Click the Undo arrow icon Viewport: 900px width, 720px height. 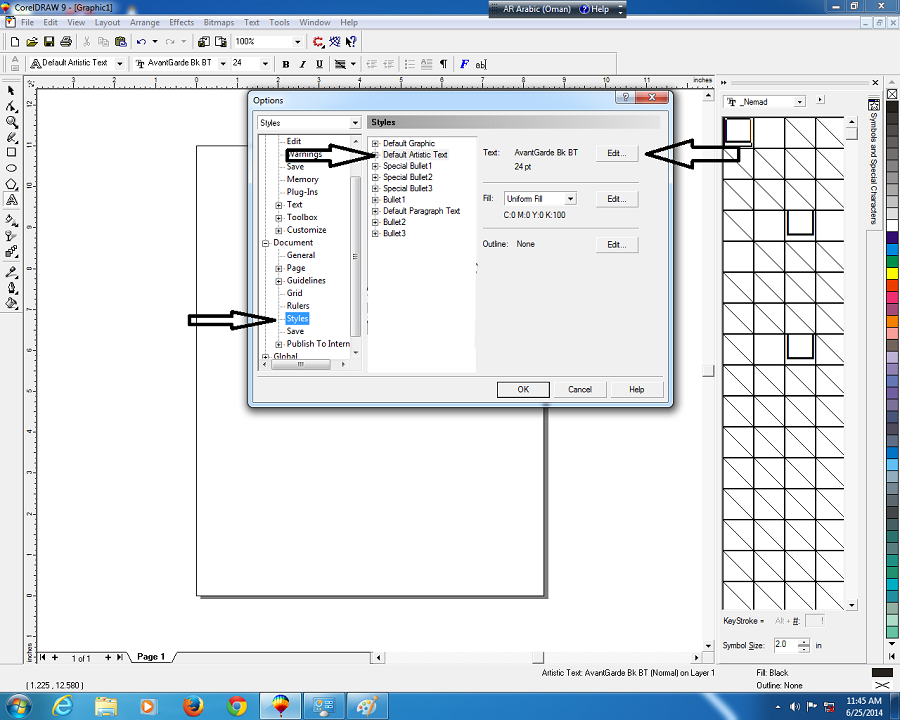(x=141, y=41)
